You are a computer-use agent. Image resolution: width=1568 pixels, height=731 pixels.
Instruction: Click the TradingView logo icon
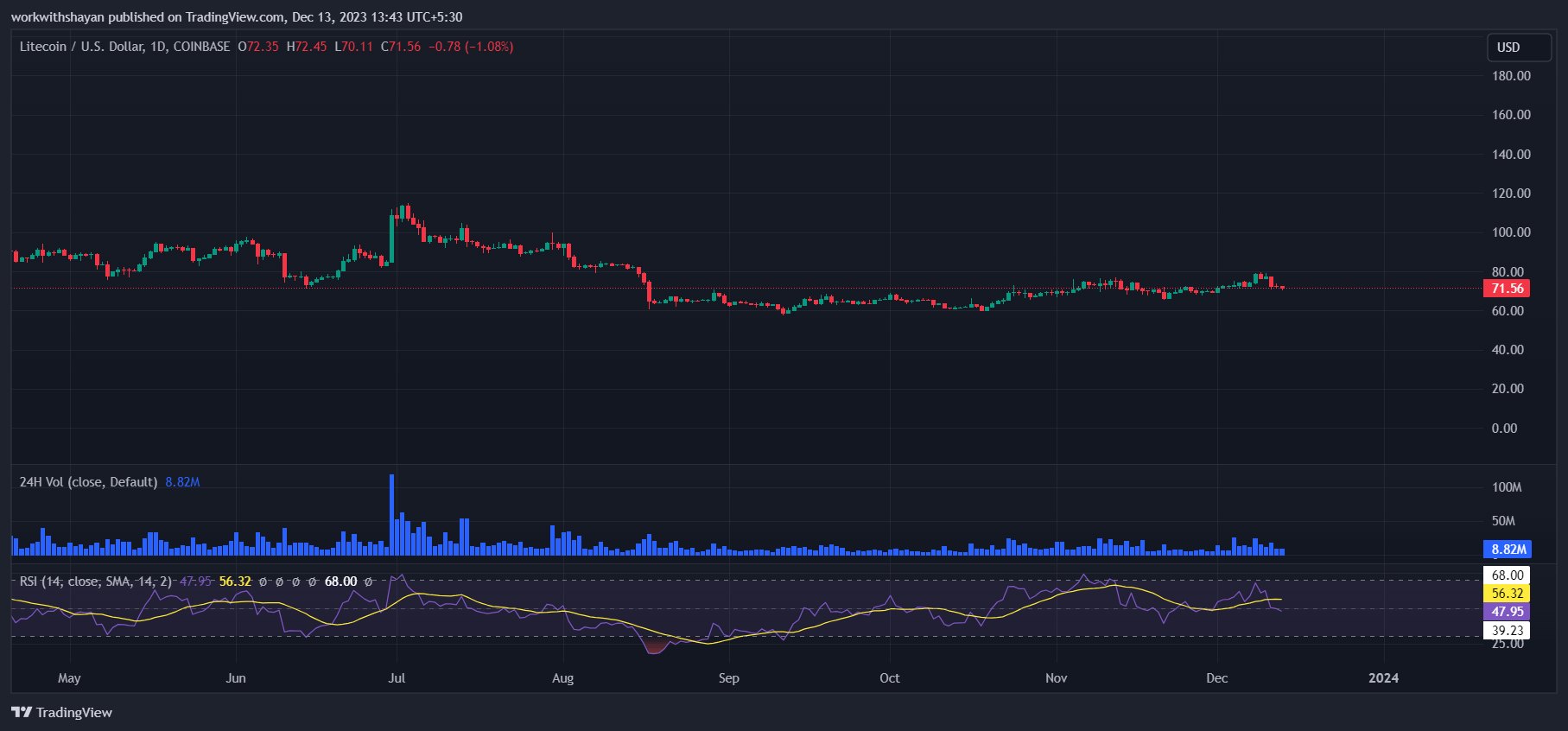coord(22,712)
